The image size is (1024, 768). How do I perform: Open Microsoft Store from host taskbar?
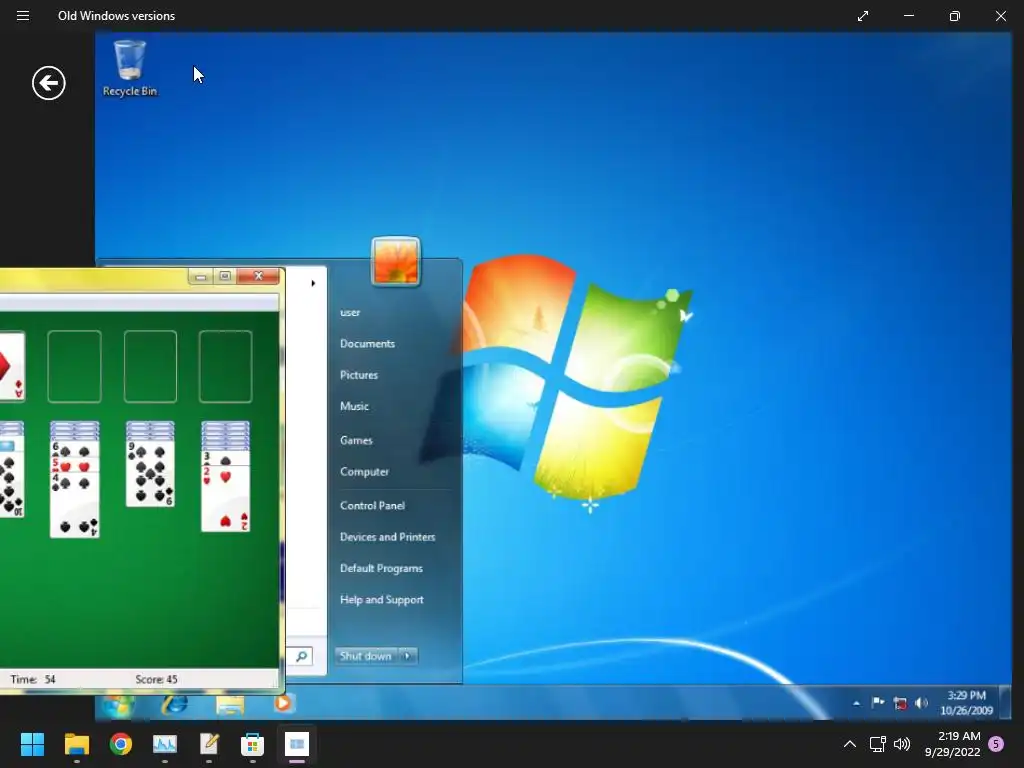tap(253, 744)
